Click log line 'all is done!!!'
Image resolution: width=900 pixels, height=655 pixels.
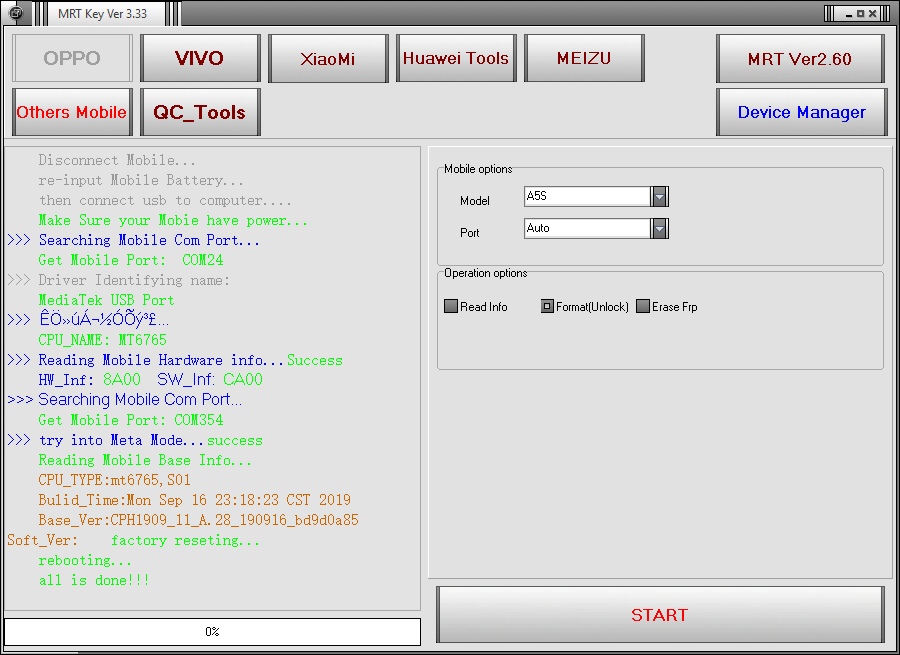click(x=94, y=580)
